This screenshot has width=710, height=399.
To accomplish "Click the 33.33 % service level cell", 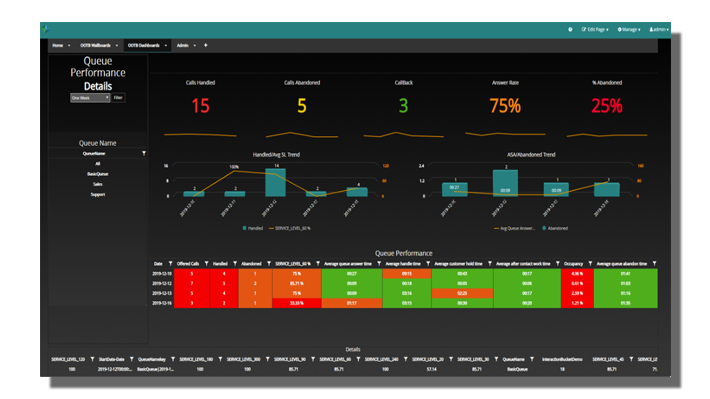I will tap(297, 303).
